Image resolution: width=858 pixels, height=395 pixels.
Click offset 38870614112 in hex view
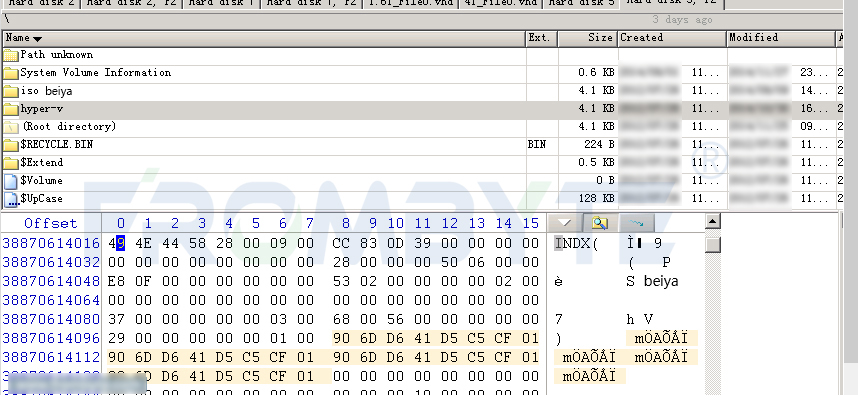(x=51, y=357)
